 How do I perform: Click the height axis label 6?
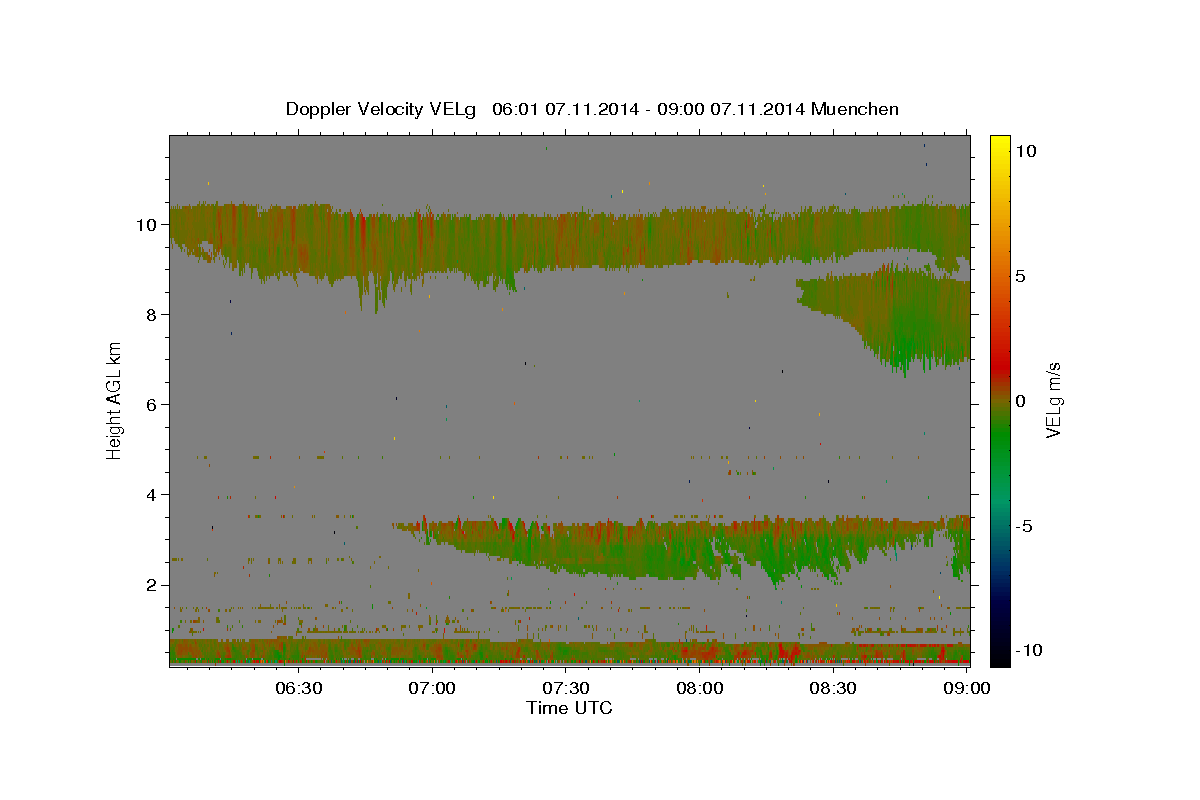coord(152,405)
